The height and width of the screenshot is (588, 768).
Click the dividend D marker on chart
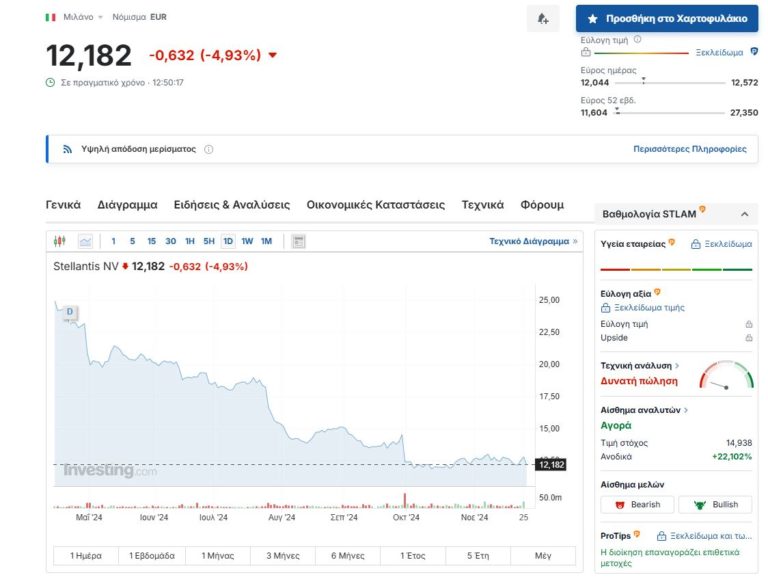click(70, 312)
